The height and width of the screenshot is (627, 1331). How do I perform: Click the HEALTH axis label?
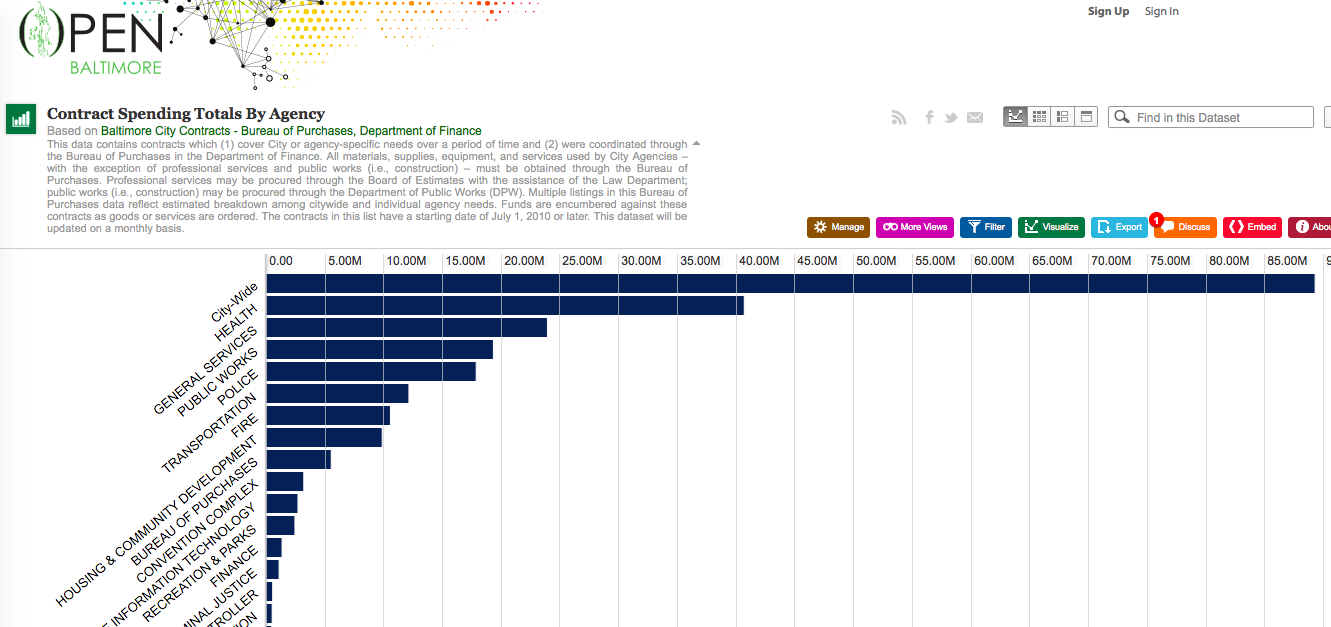point(237,322)
